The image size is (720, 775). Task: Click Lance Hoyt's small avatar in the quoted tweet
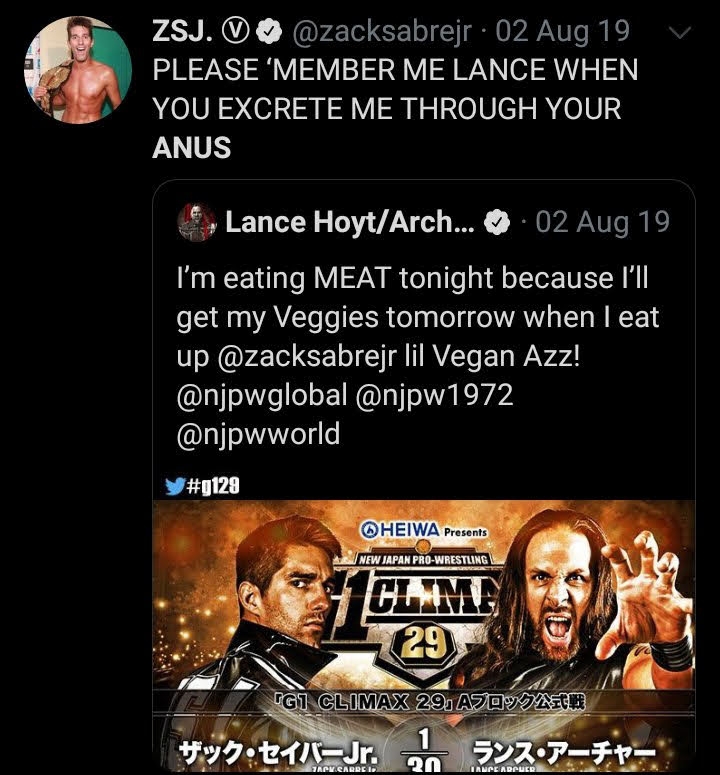pos(197,222)
